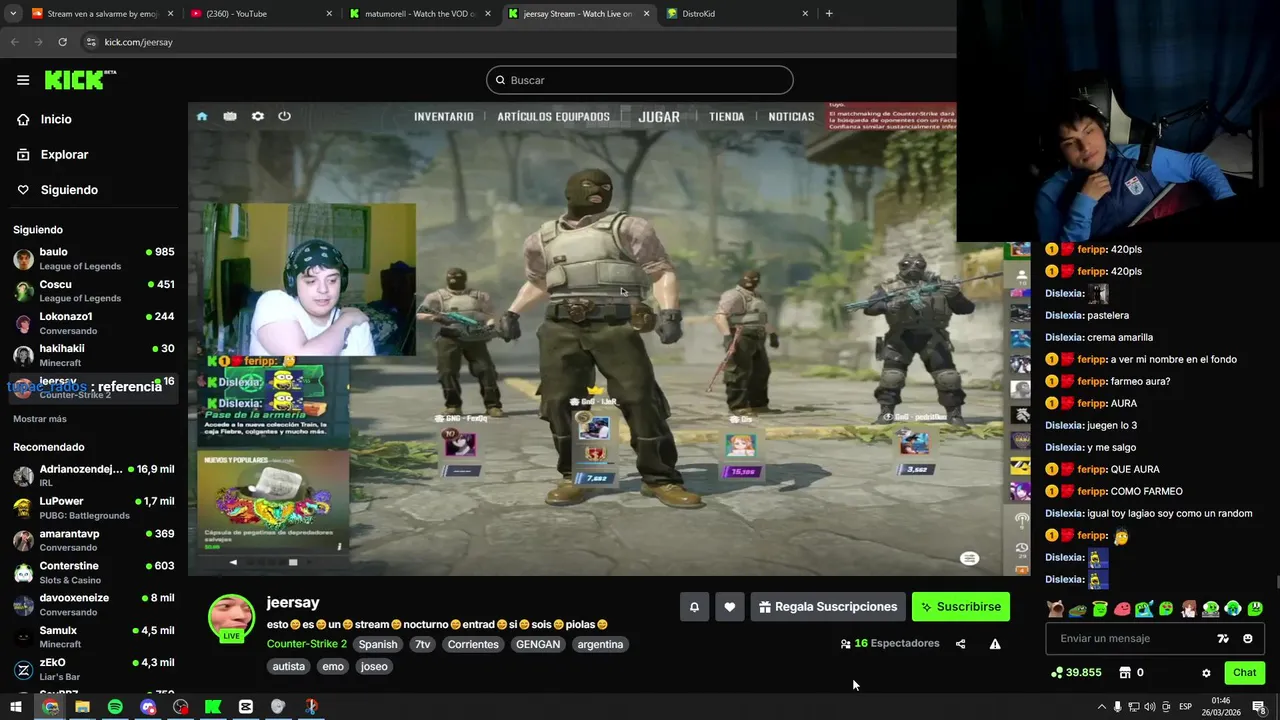The width and height of the screenshot is (1280, 720).
Task: Open chat settings gear icon
Action: [x=1206, y=673]
